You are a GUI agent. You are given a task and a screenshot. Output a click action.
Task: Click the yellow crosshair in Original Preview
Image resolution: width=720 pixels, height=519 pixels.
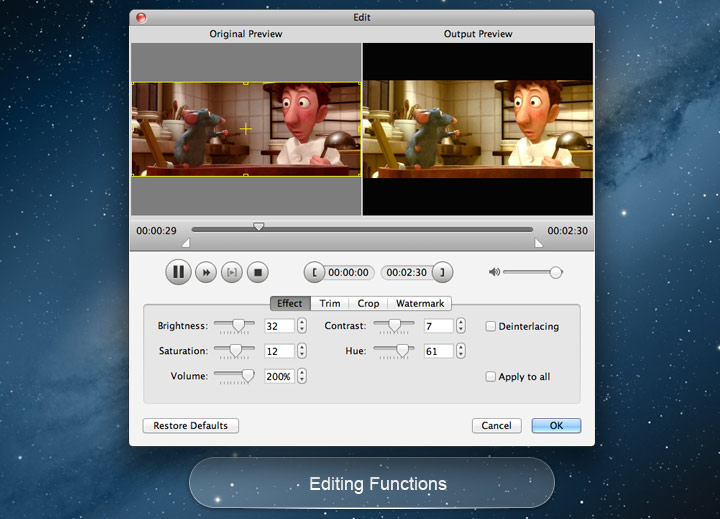(x=246, y=129)
